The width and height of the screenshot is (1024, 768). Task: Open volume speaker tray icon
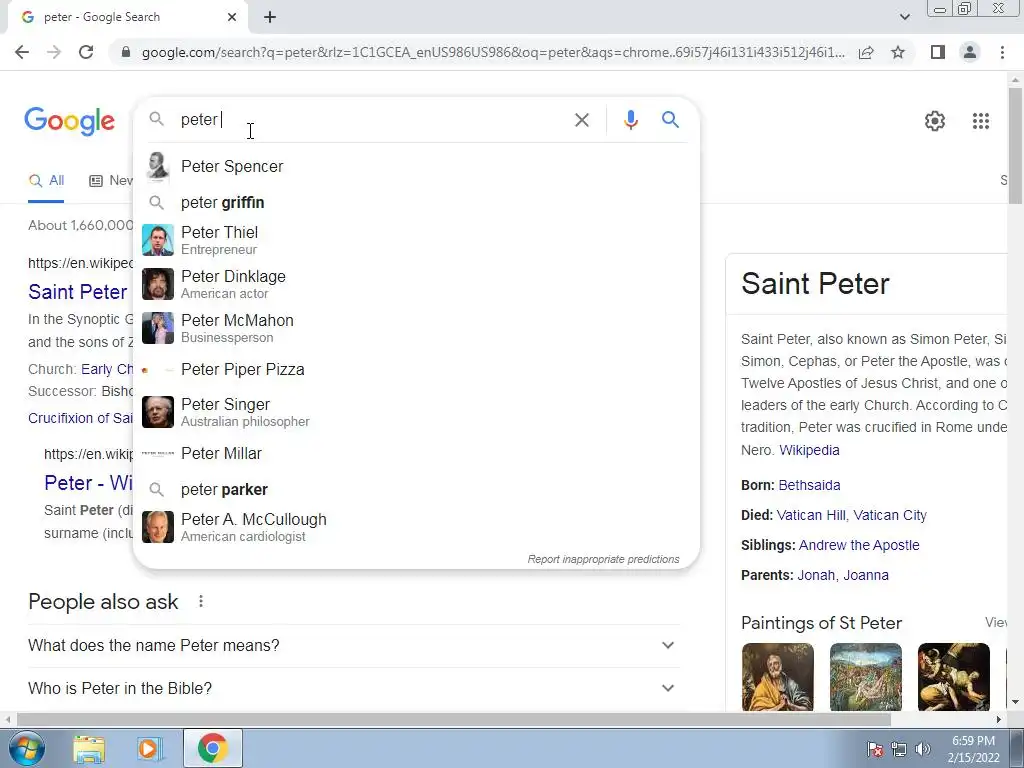[923, 749]
